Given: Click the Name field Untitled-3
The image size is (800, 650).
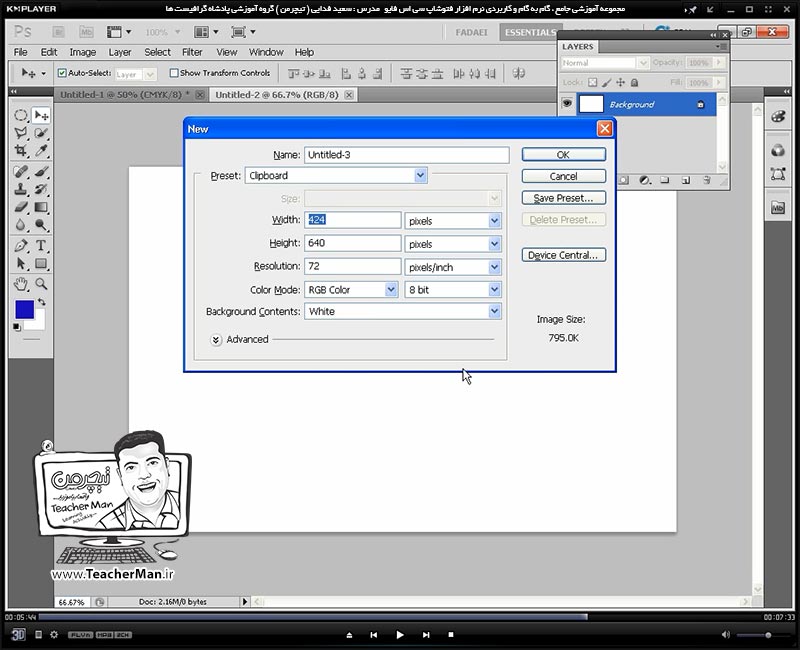Looking at the screenshot, I should (x=407, y=155).
